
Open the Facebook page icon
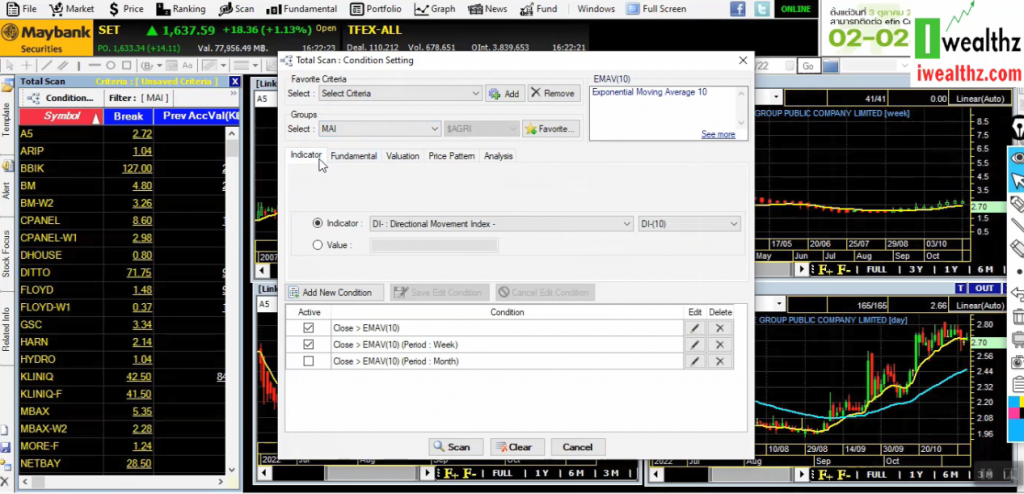737,9
